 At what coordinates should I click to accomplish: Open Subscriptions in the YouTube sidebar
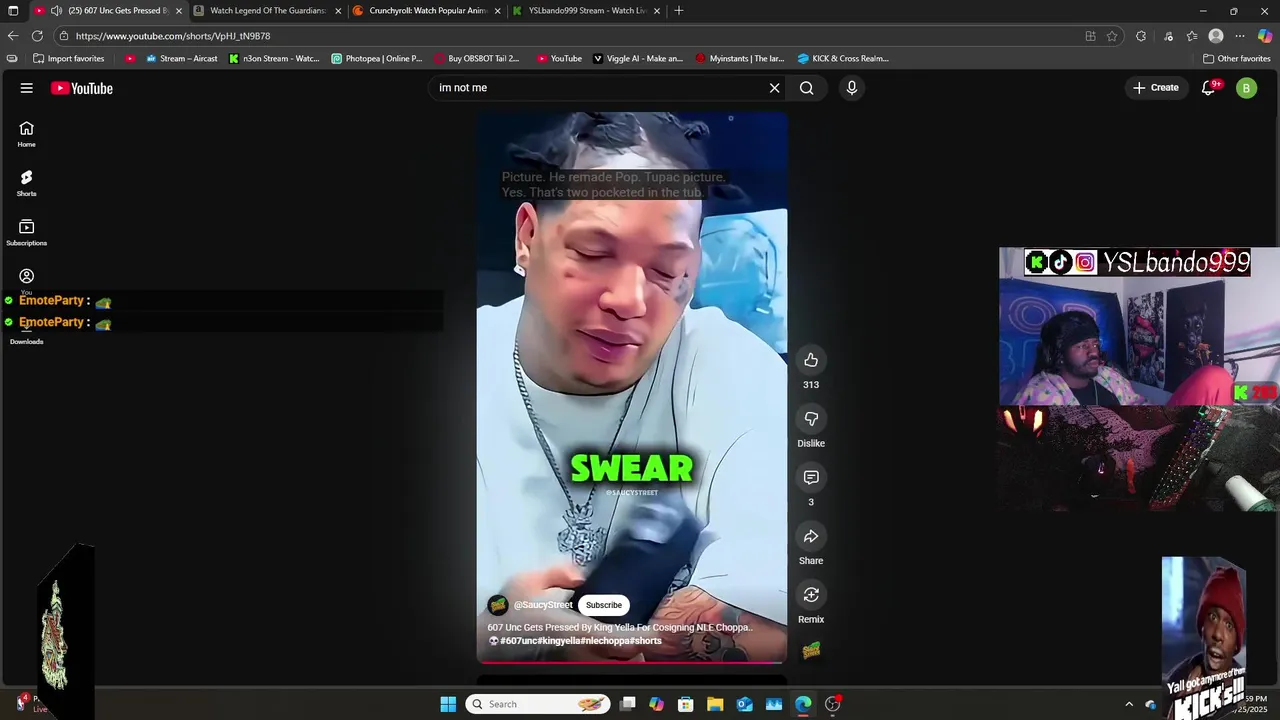click(26, 232)
